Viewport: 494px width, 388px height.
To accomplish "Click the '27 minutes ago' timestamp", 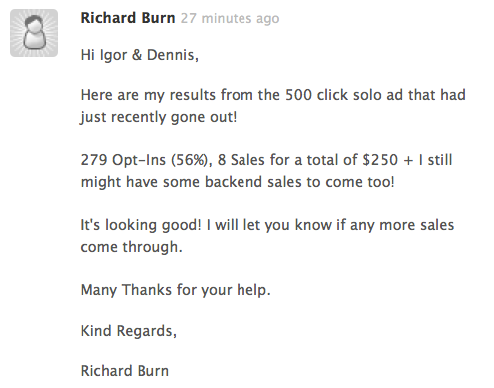I will click(230, 18).
